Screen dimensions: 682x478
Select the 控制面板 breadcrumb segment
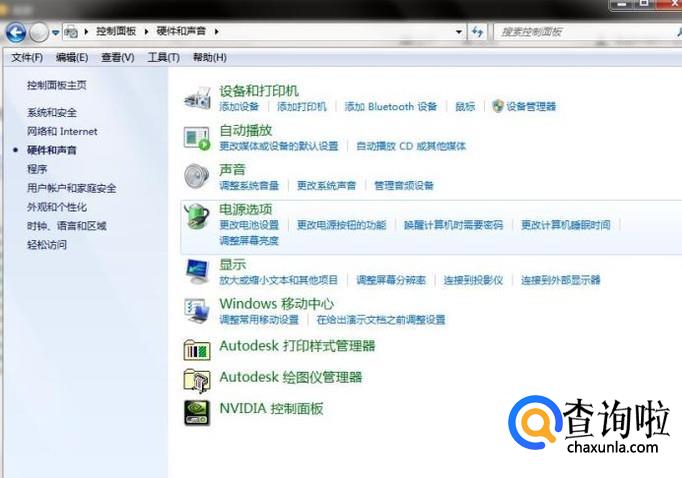click(116, 31)
